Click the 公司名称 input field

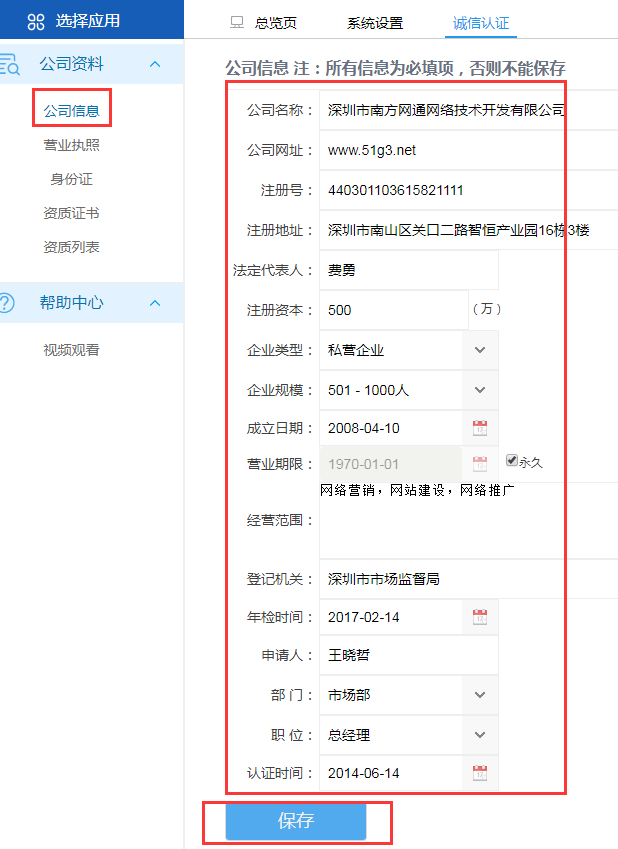pyautogui.click(x=469, y=110)
